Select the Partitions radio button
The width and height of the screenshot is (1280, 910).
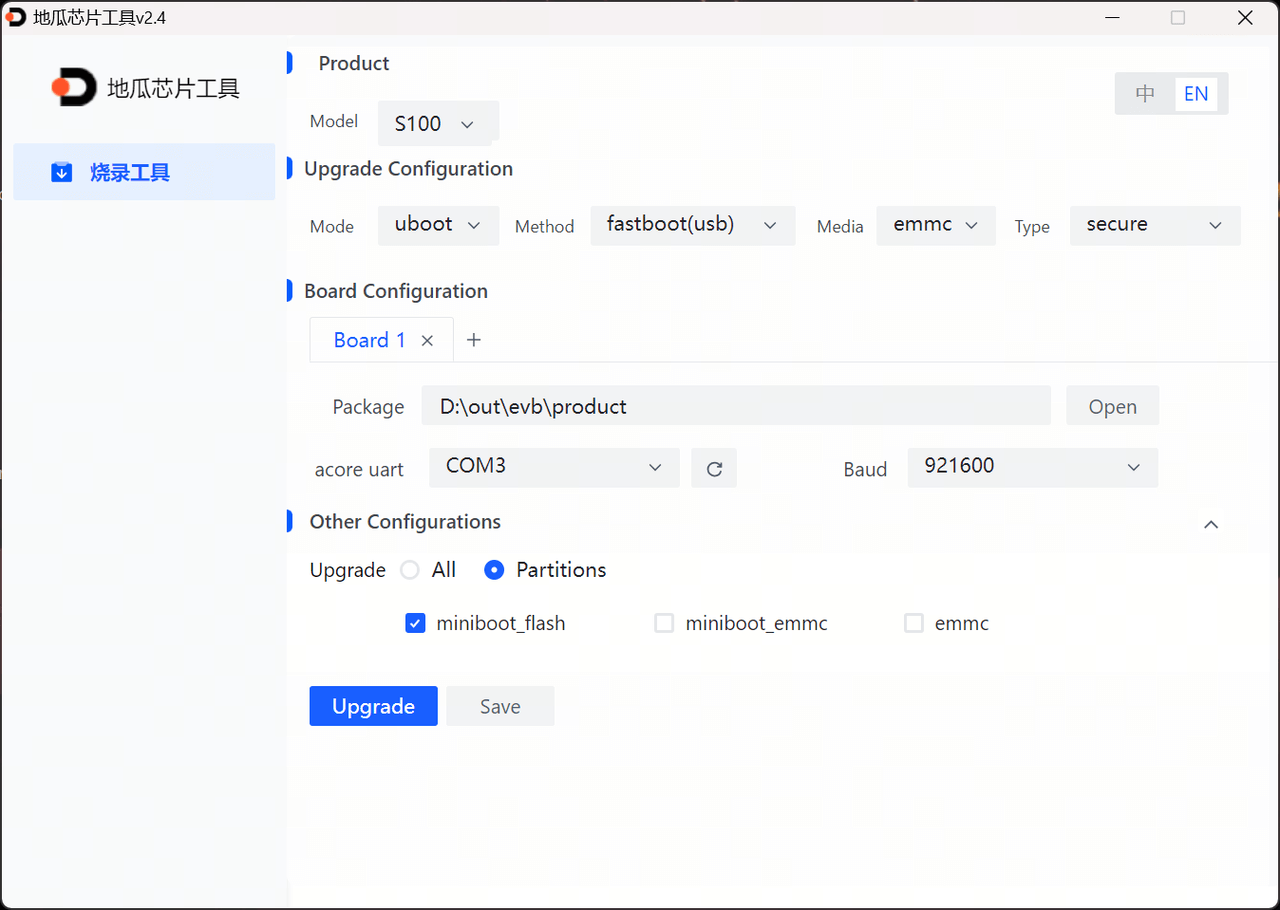[494, 570]
